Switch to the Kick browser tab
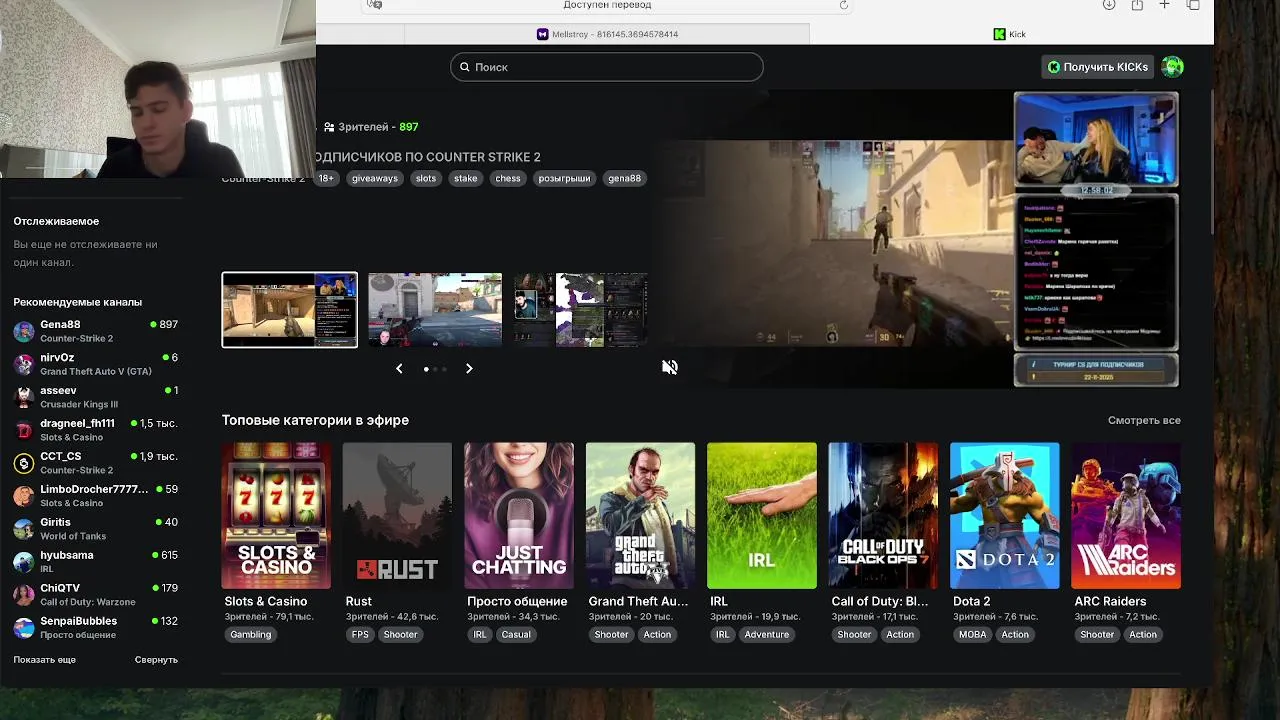Viewport: 1280px width, 720px height. coord(1010,34)
